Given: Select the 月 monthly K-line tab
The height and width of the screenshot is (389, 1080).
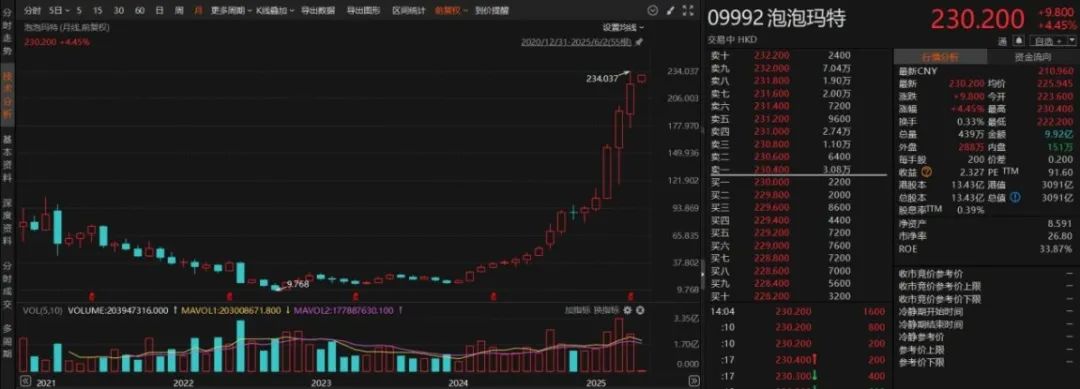Looking at the screenshot, I should (x=198, y=11).
